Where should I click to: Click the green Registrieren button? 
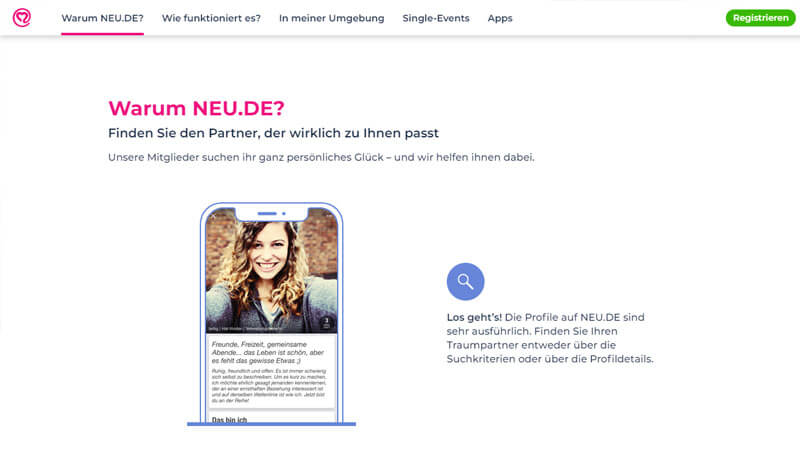tap(760, 18)
